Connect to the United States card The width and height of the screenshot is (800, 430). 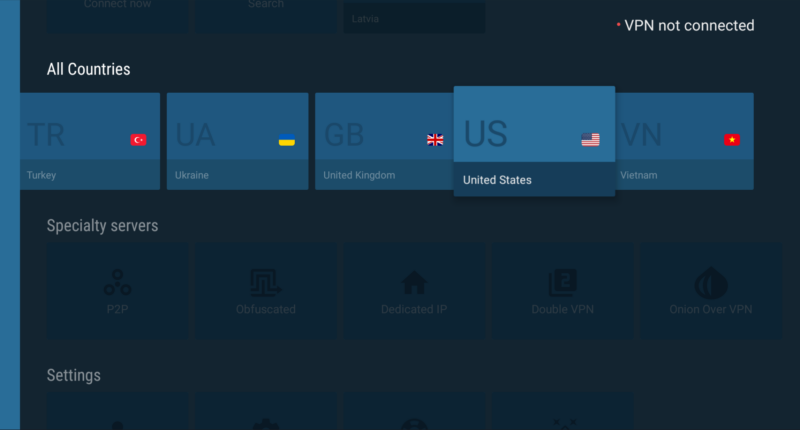[x=534, y=141]
